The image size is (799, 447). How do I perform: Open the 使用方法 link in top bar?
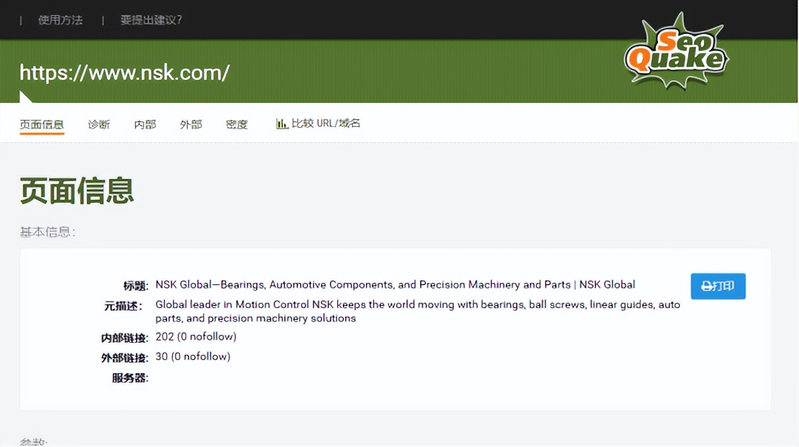point(61,20)
